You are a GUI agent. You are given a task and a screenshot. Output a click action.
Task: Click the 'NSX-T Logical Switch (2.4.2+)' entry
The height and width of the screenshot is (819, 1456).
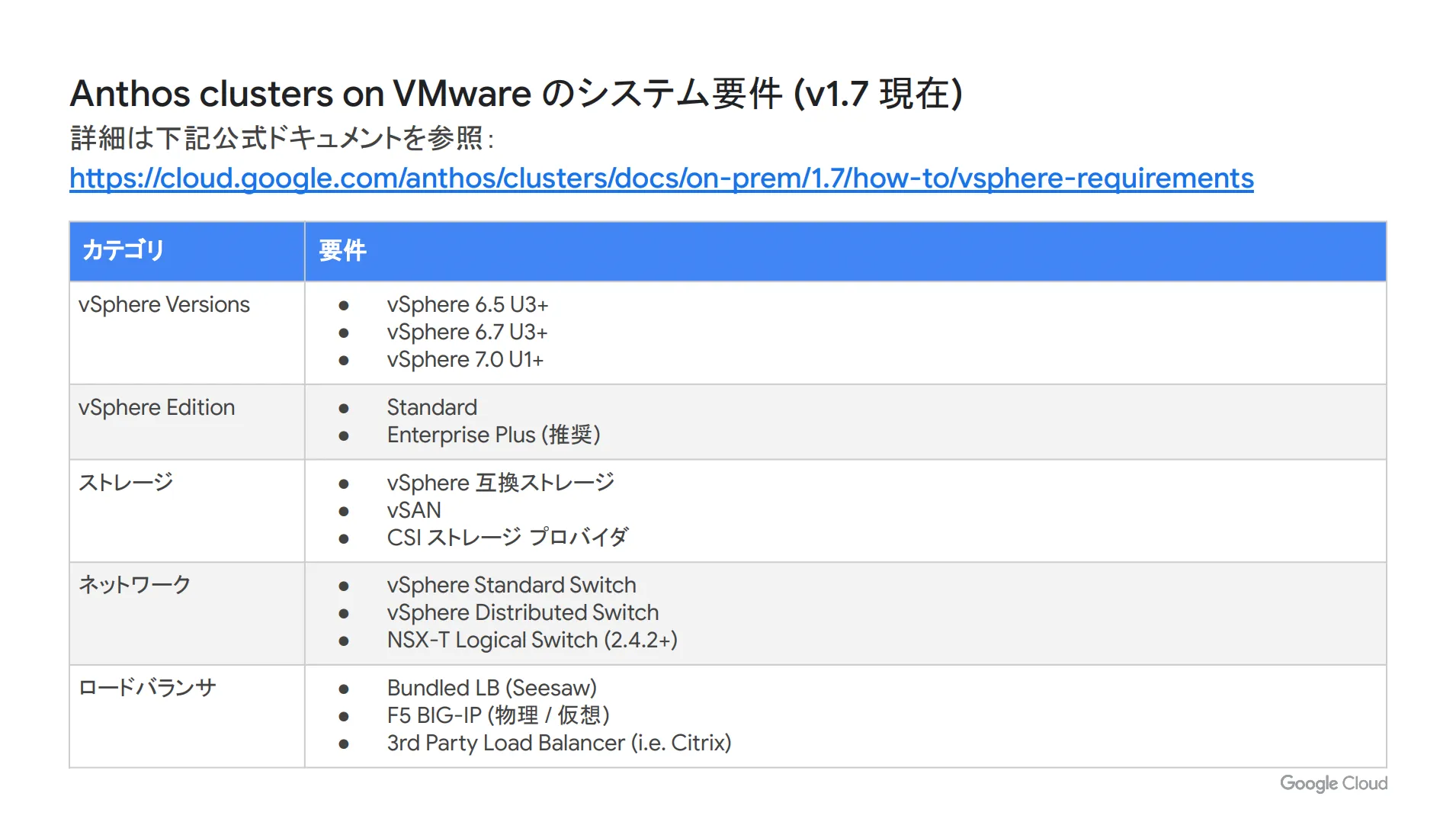click(532, 641)
